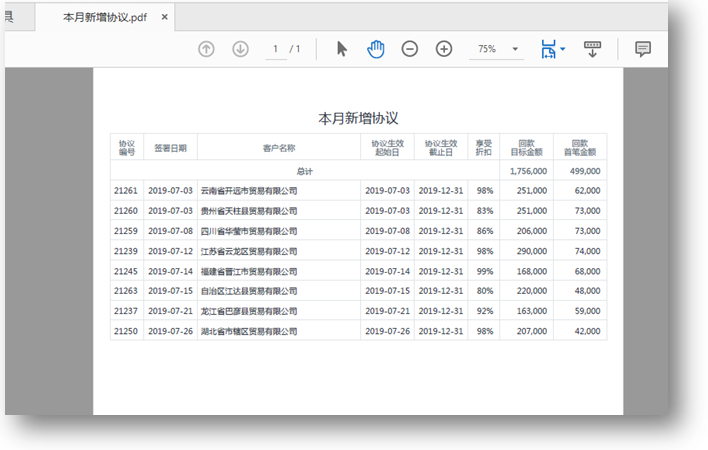Viewport: 708px width, 450px height.
Task: Click the fit page width icon
Action: coord(547,49)
